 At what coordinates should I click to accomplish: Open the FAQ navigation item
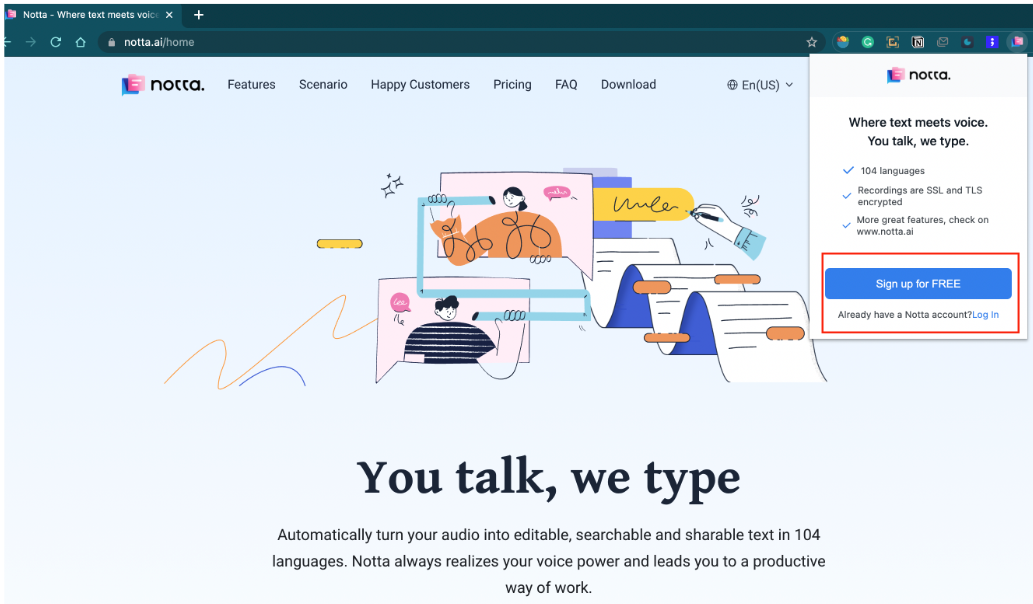tap(566, 85)
